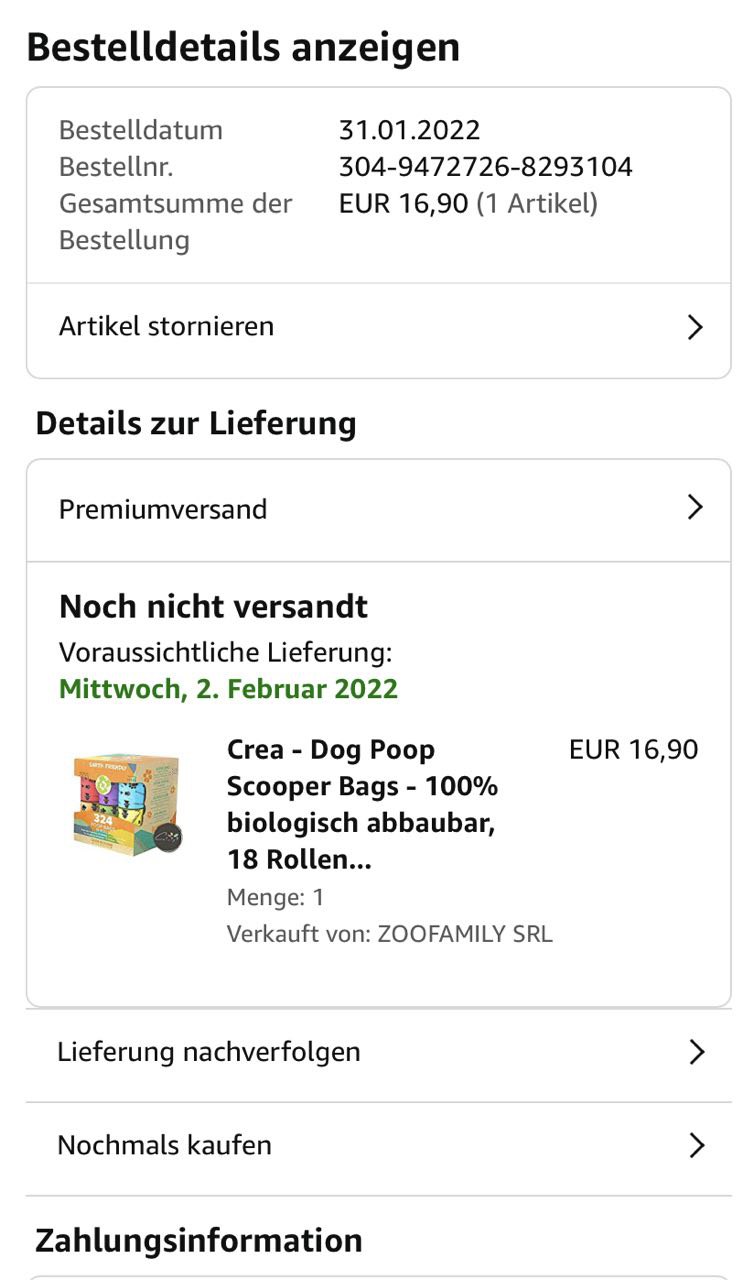Tap the arrow next to Nochmals kaufen
Screen dimensions: 743x1280
tap(696, 1145)
